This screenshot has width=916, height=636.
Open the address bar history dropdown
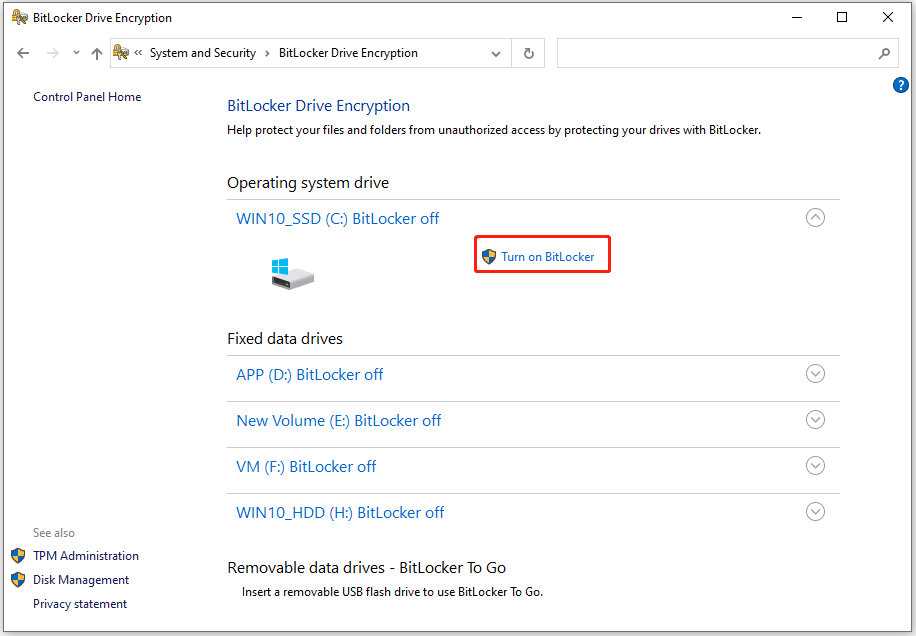[x=495, y=54]
